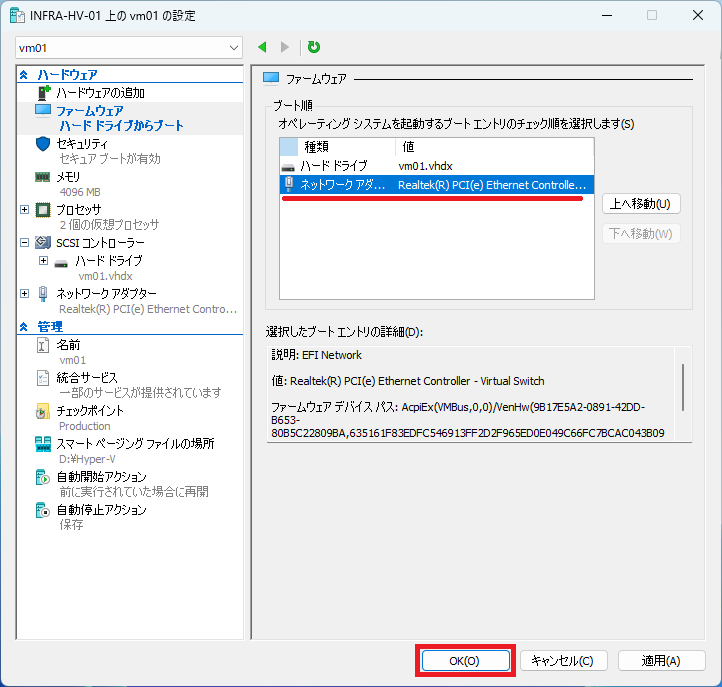The width and height of the screenshot is (722, 687).
Task: Expand the ハード ドライブ tree node
Action: click(43, 261)
